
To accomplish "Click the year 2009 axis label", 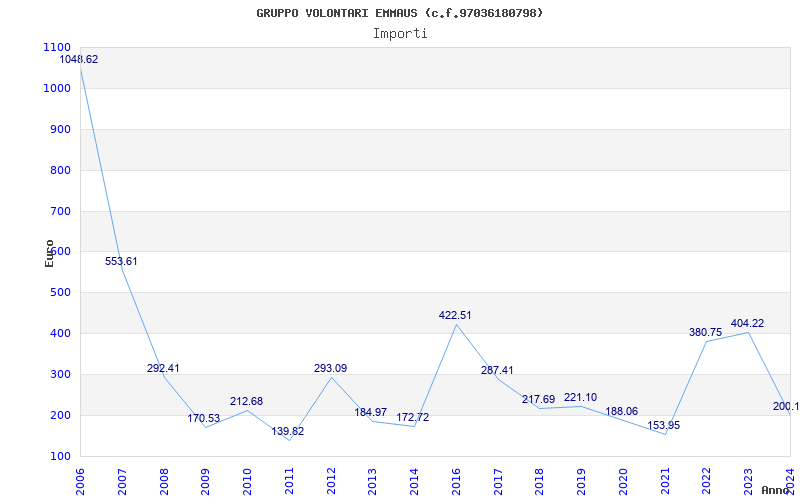I will 205,480.
